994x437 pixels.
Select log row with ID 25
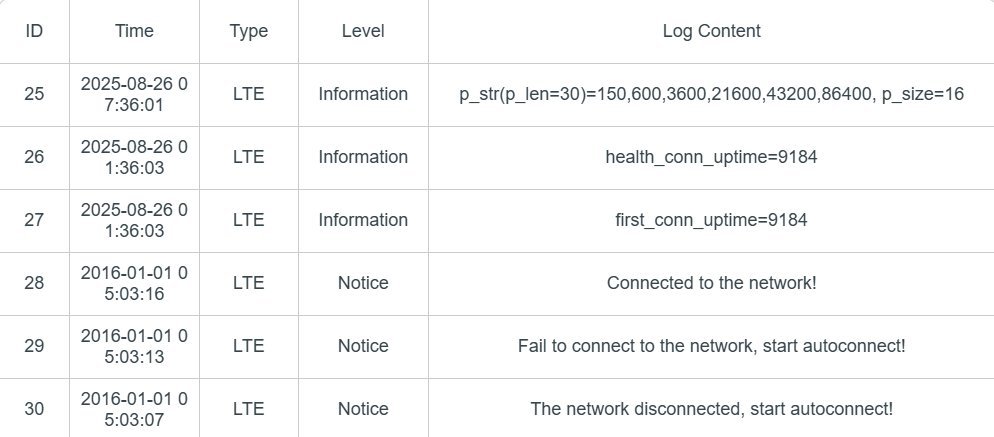point(34,94)
